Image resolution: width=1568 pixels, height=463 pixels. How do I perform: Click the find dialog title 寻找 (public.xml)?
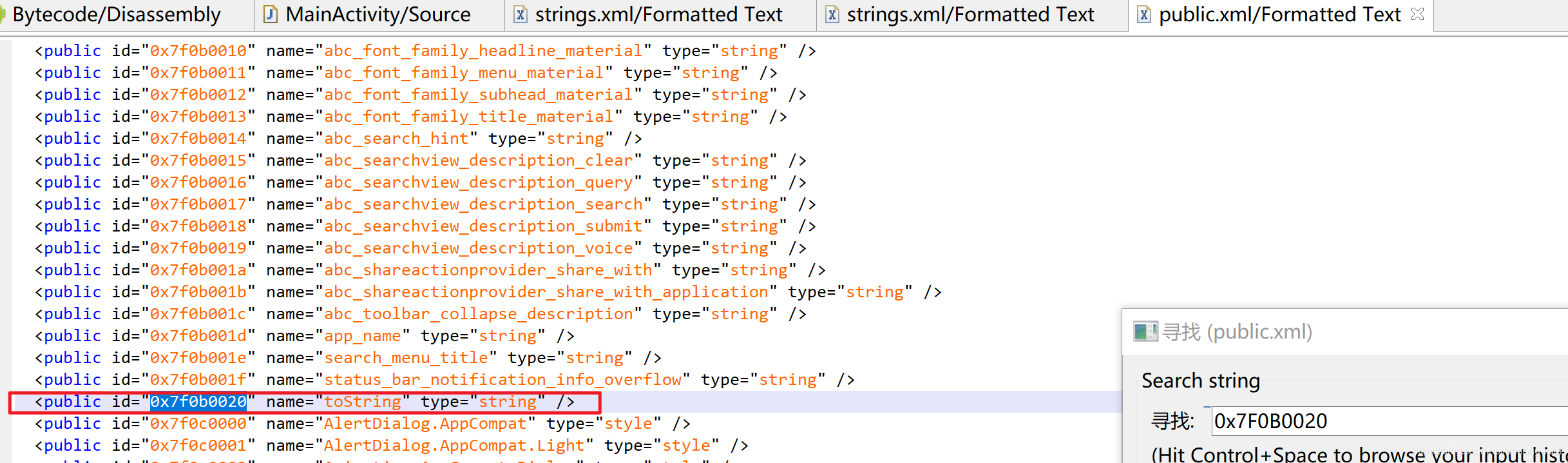click(1237, 331)
